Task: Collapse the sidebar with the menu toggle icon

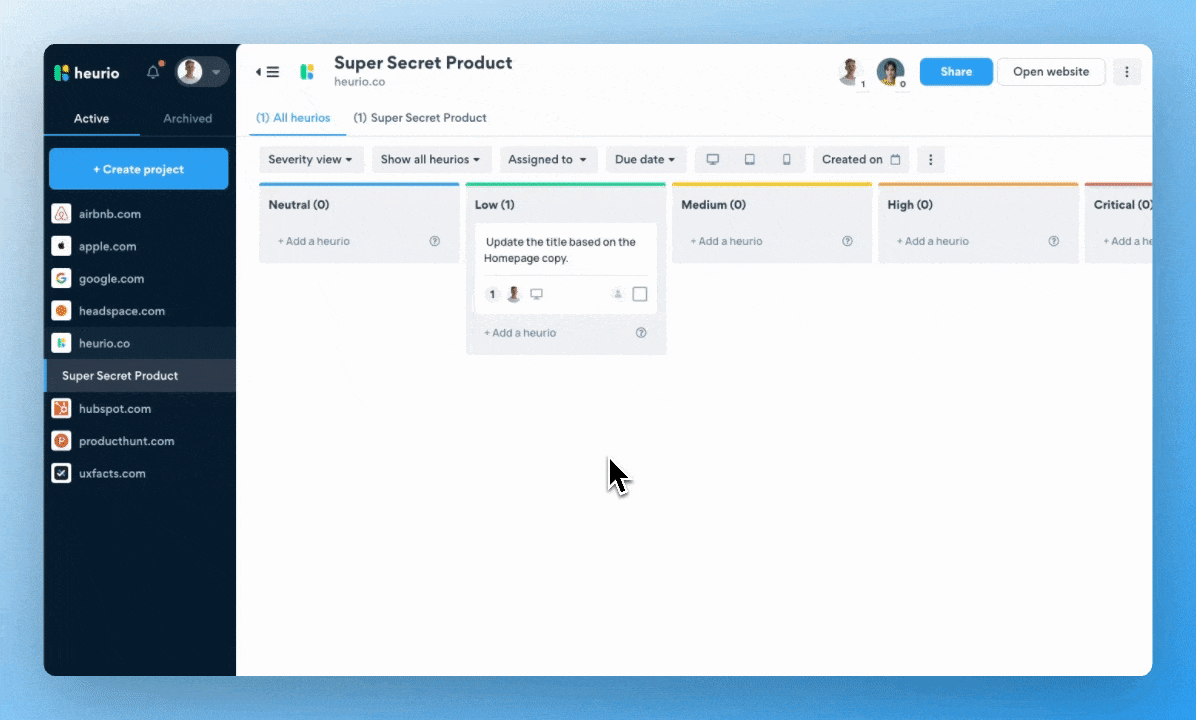Action: [267, 72]
